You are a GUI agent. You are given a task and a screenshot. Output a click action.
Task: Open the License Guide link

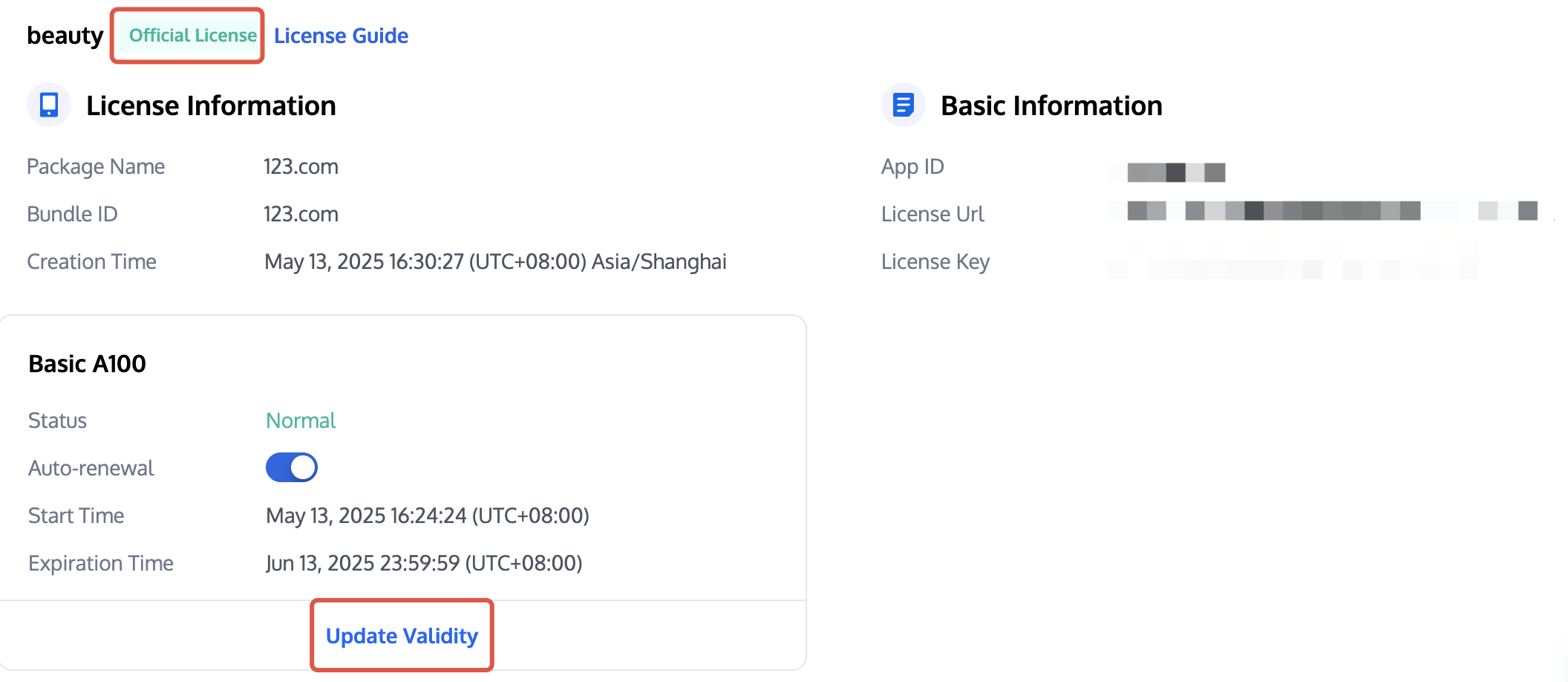(341, 36)
